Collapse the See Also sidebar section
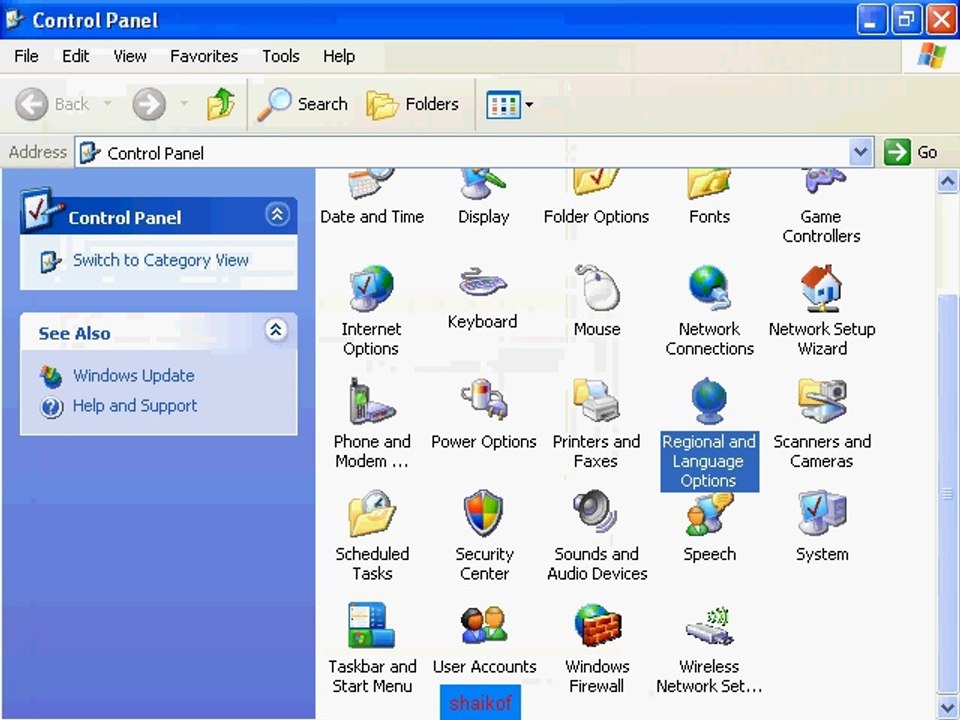Viewport: 960px width, 720px height. tap(276, 330)
